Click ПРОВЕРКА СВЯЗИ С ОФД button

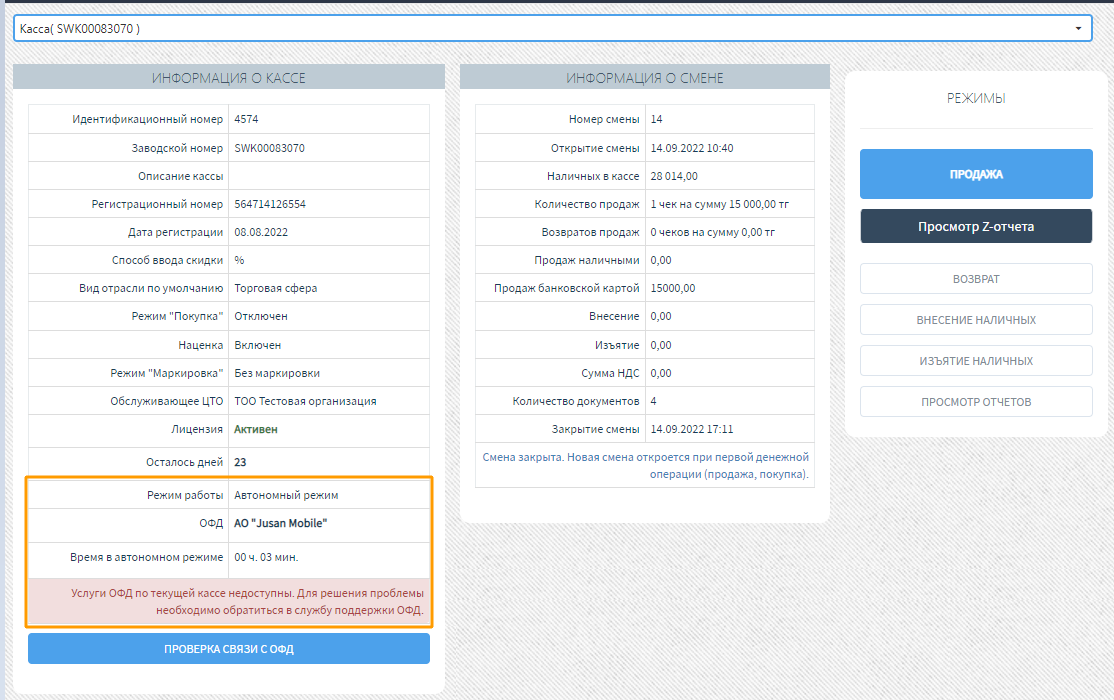pos(229,649)
